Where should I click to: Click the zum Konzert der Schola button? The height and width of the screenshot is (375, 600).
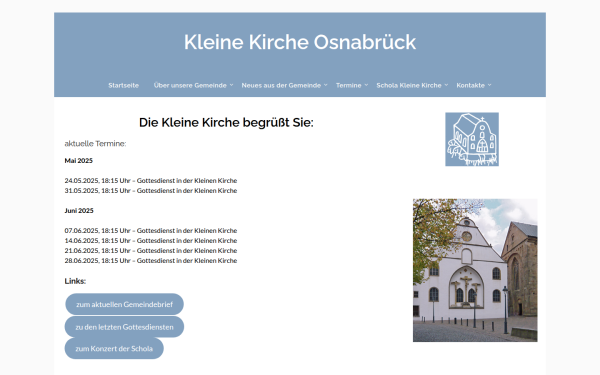click(x=114, y=349)
